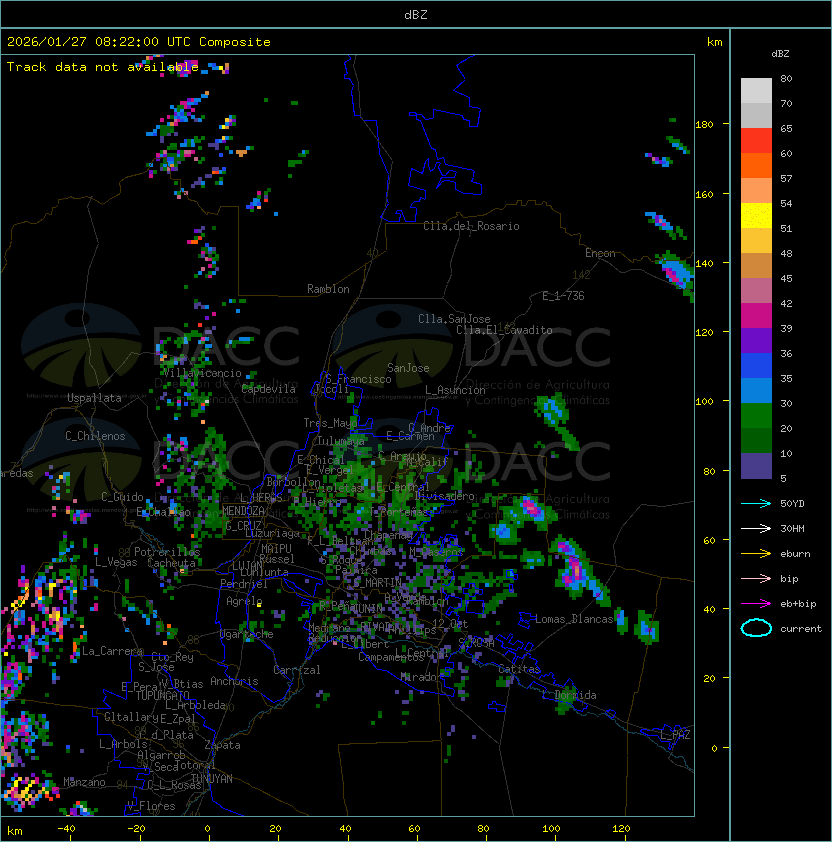832x842 pixels.
Task: Click the cyan ellipse 'current' legend icon
Action: [x=756, y=628]
